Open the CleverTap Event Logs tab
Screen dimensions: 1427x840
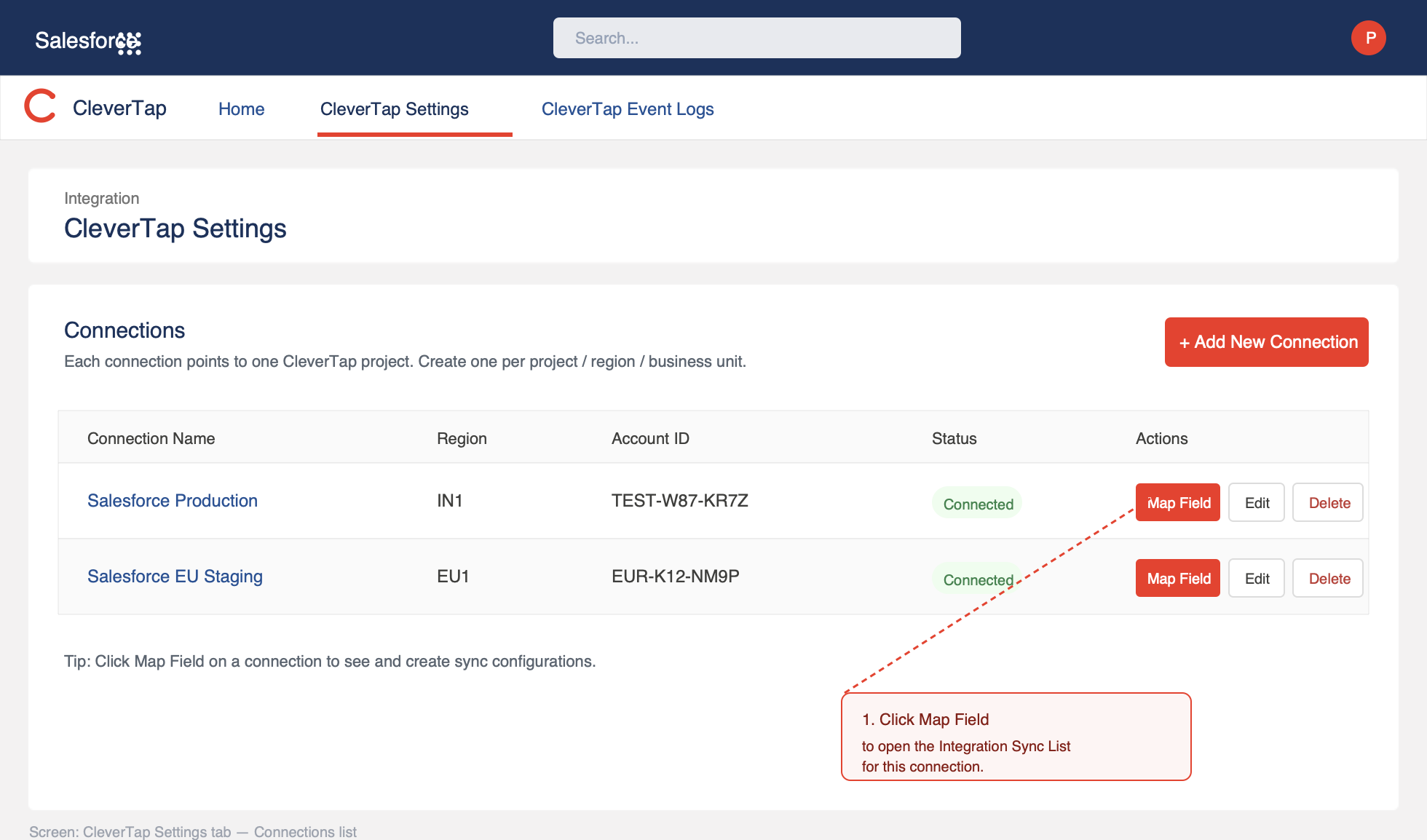628,109
